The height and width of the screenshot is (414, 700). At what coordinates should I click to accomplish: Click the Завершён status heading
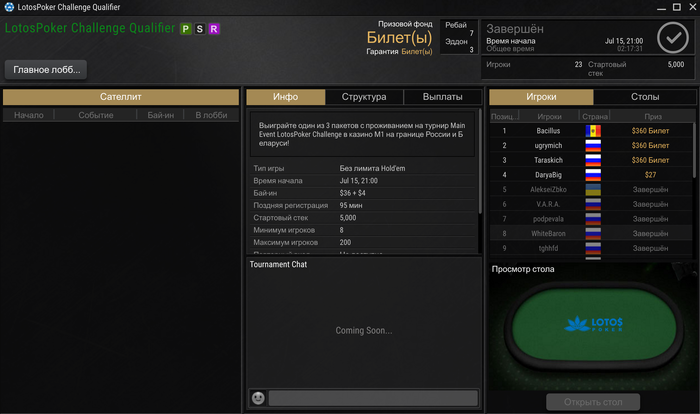(x=515, y=29)
